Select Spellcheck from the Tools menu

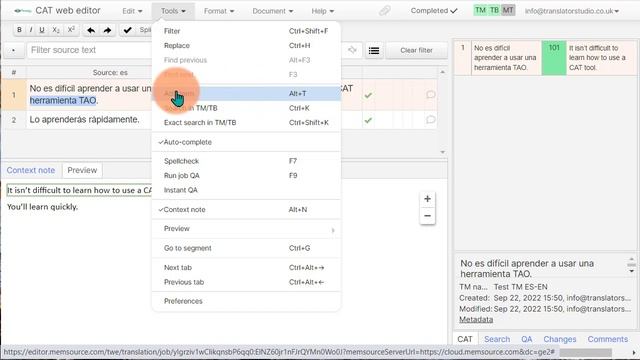click(246, 161)
